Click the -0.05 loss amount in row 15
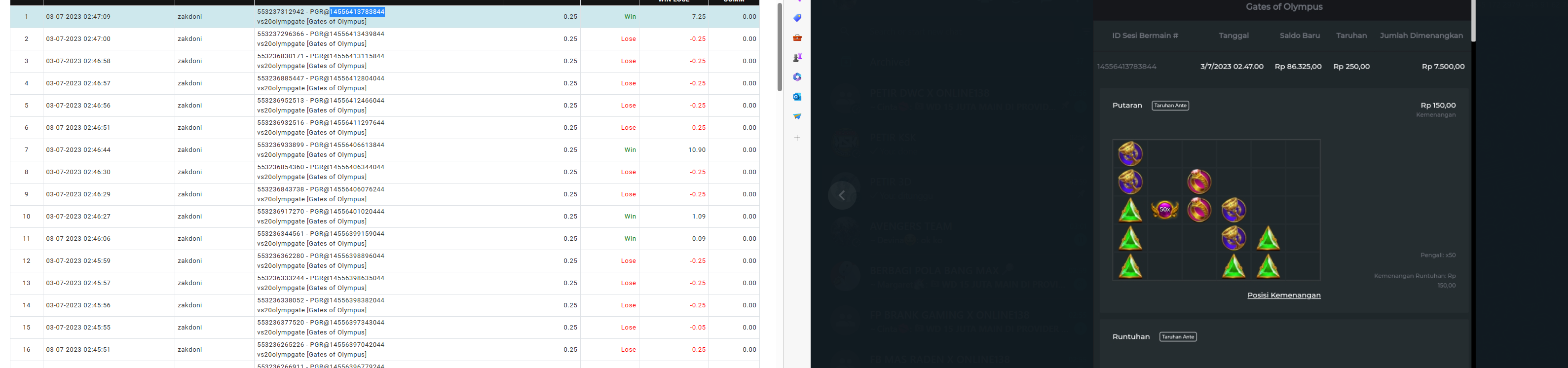Image resolution: width=1568 pixels, height=368 pixels. (698, 327)
